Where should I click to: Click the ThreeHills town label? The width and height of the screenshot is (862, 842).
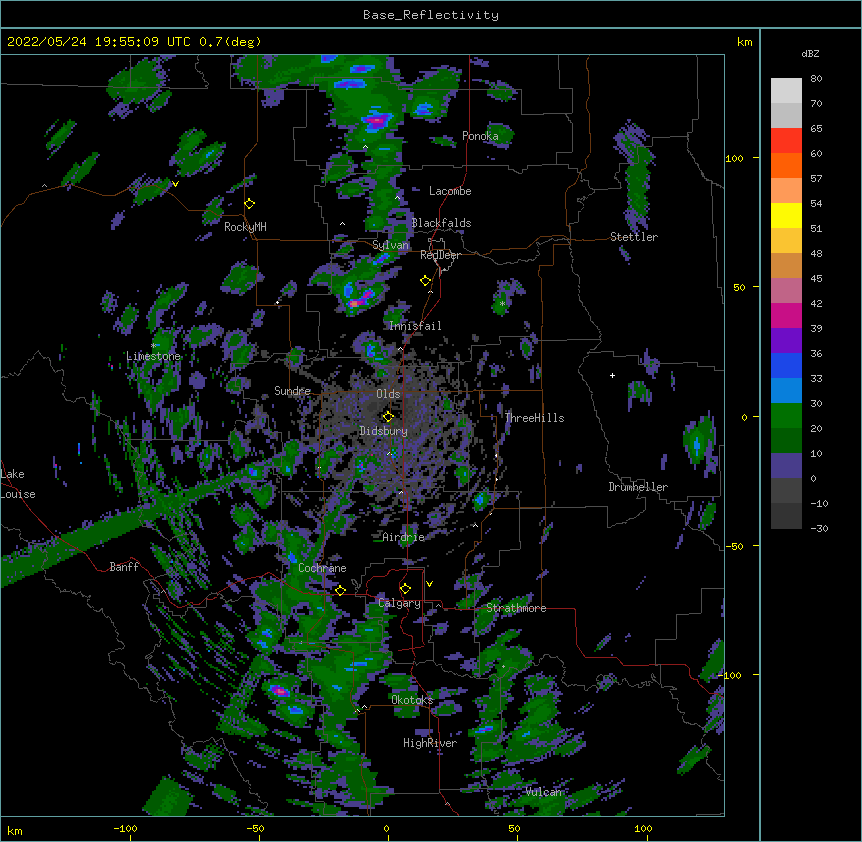point(534,418)
